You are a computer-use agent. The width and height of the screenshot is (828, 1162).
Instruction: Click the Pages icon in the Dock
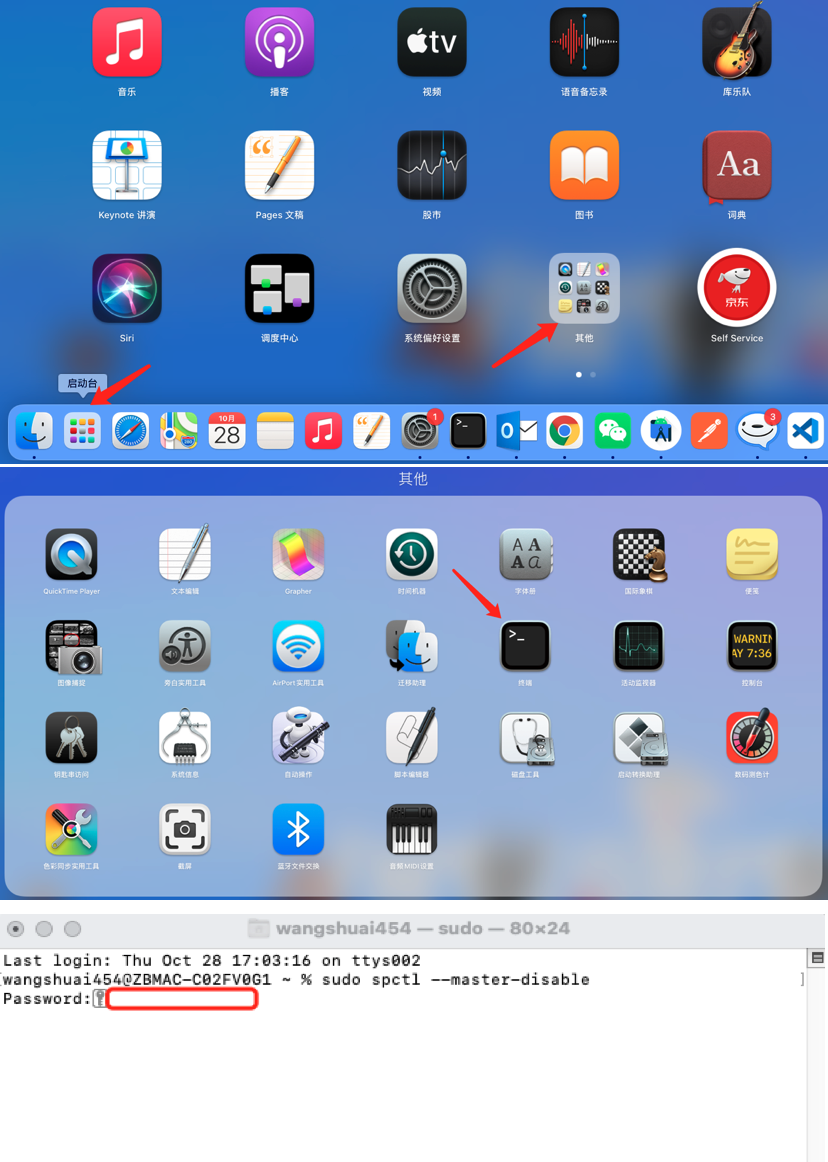pos(371,431)
